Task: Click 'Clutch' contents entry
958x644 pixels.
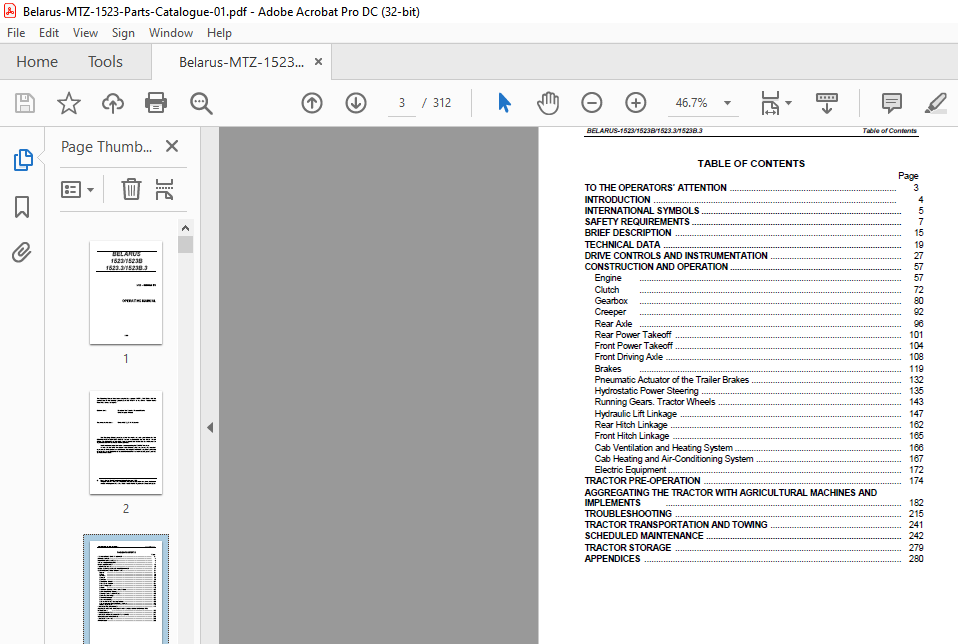Action: click(607, 290)
